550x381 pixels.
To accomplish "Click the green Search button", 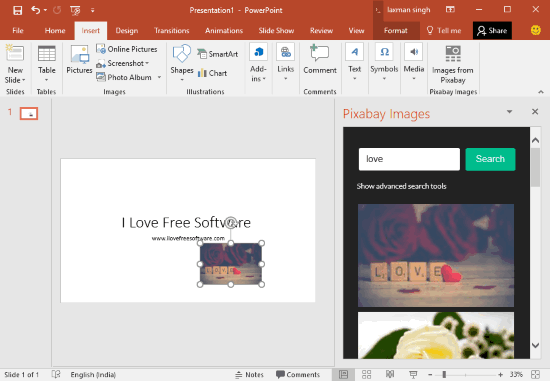I will click(x=490, y=159).
